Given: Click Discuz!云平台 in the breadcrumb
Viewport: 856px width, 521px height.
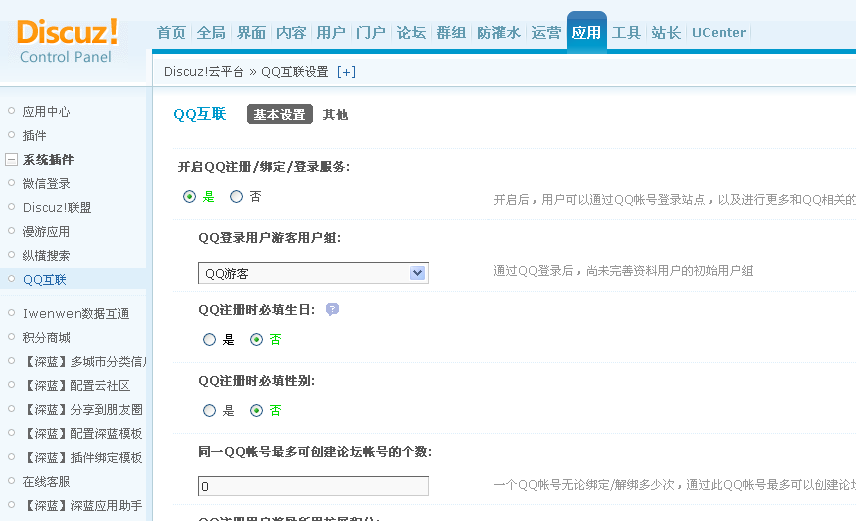Looking at the screenshot, I should coord(204,72).
